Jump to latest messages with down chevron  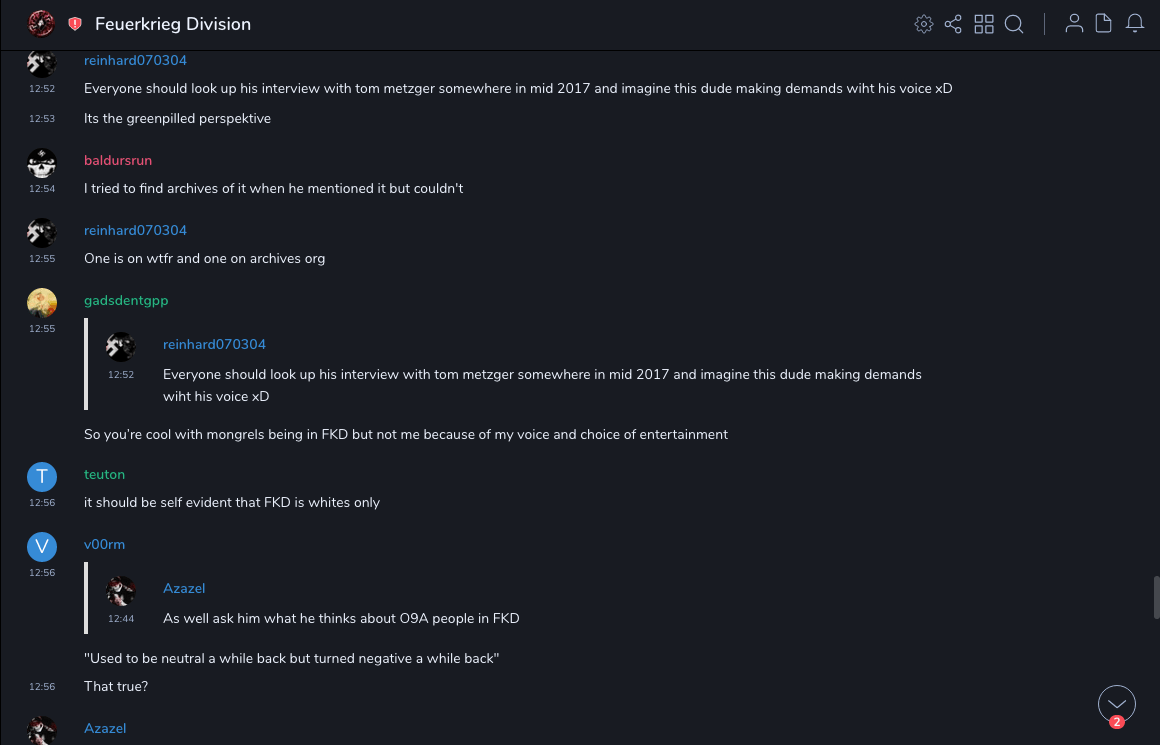point(1116,704)
